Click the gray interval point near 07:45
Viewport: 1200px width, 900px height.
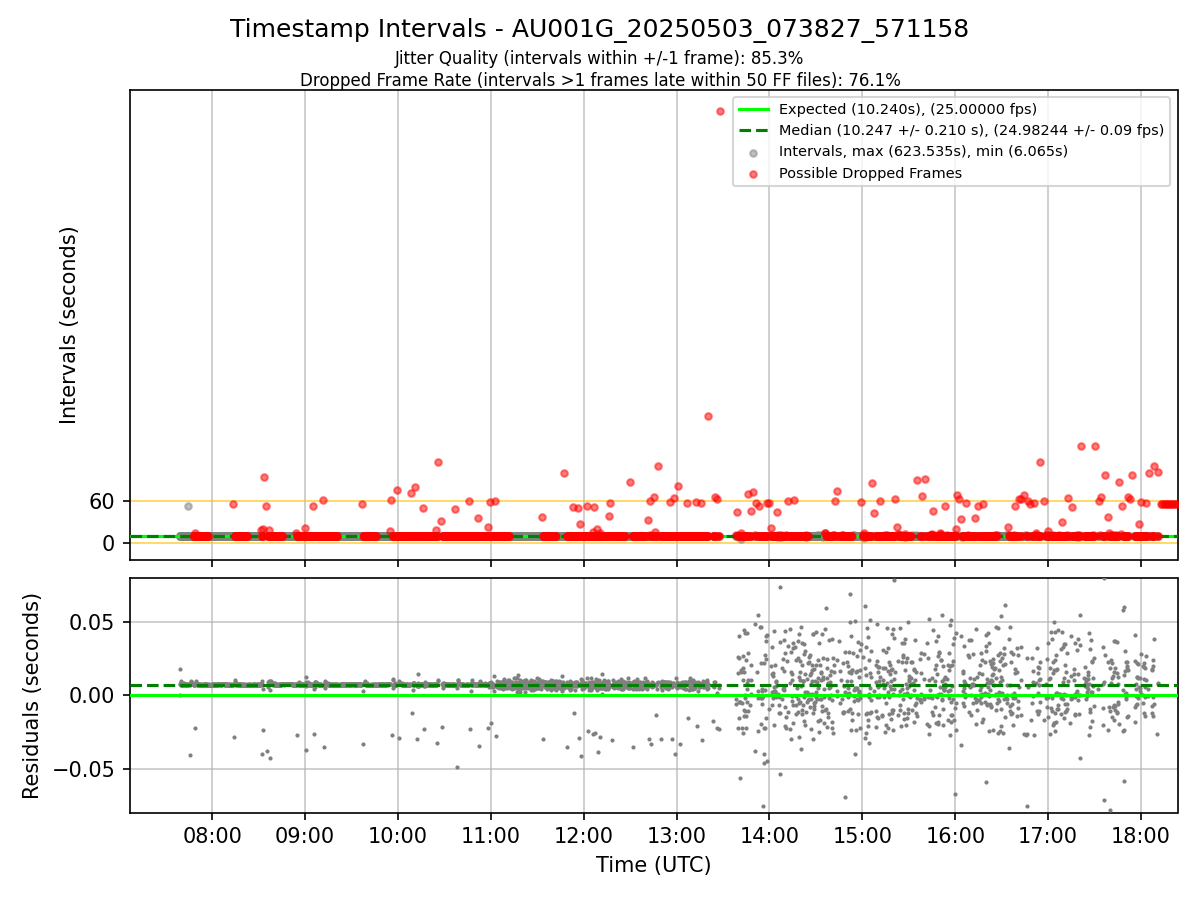pos(188,506)
